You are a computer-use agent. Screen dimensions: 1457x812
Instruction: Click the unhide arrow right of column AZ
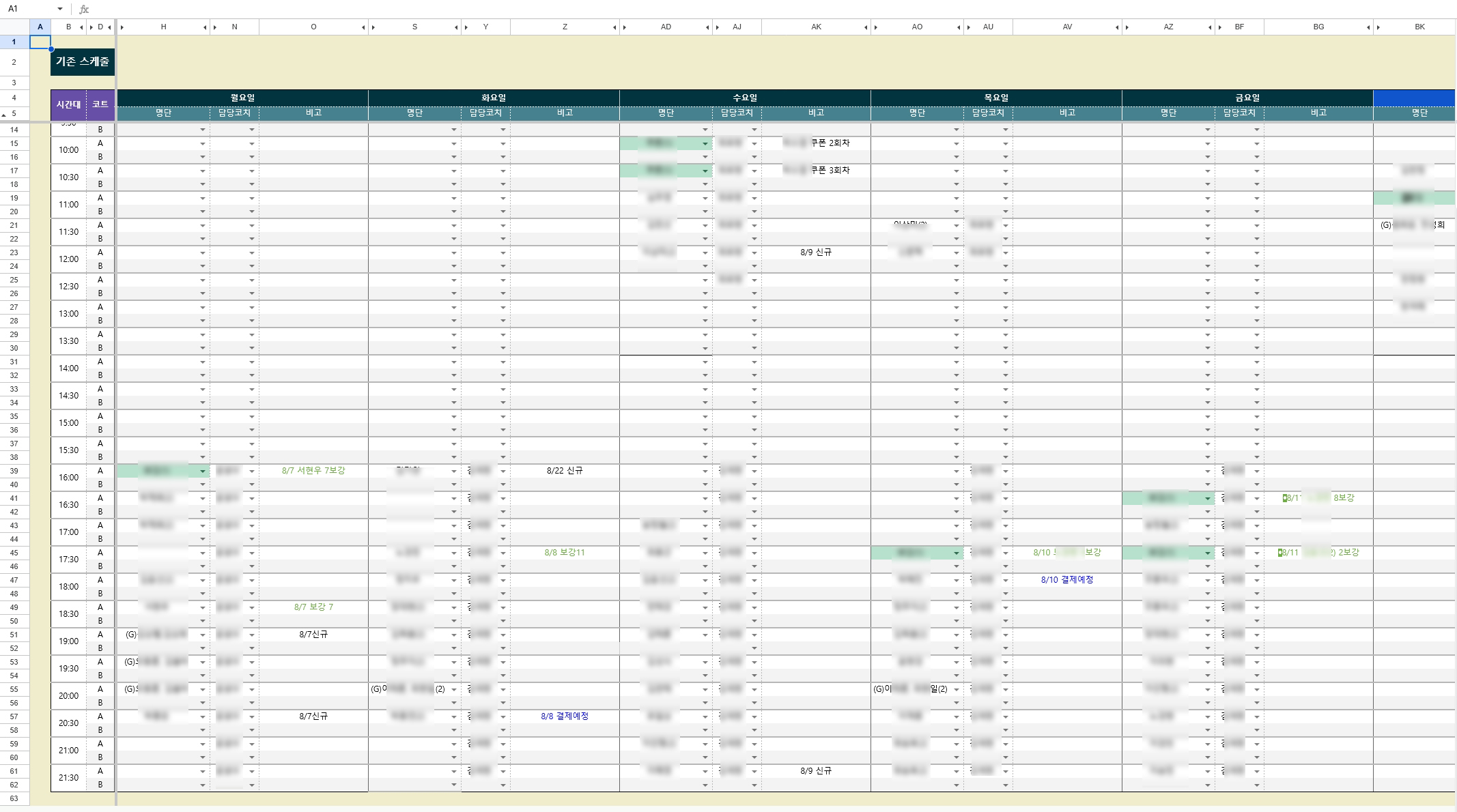[x=1210, y=27]
